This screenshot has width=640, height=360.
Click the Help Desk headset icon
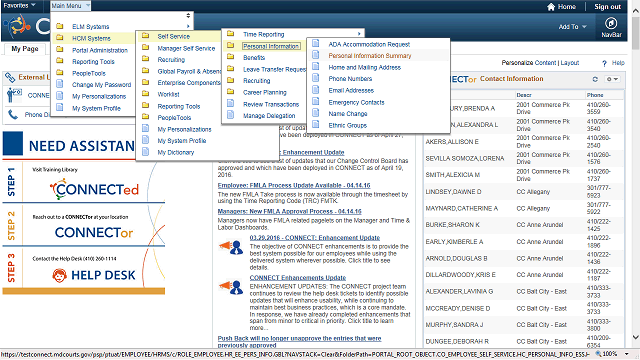coord(60,275)
